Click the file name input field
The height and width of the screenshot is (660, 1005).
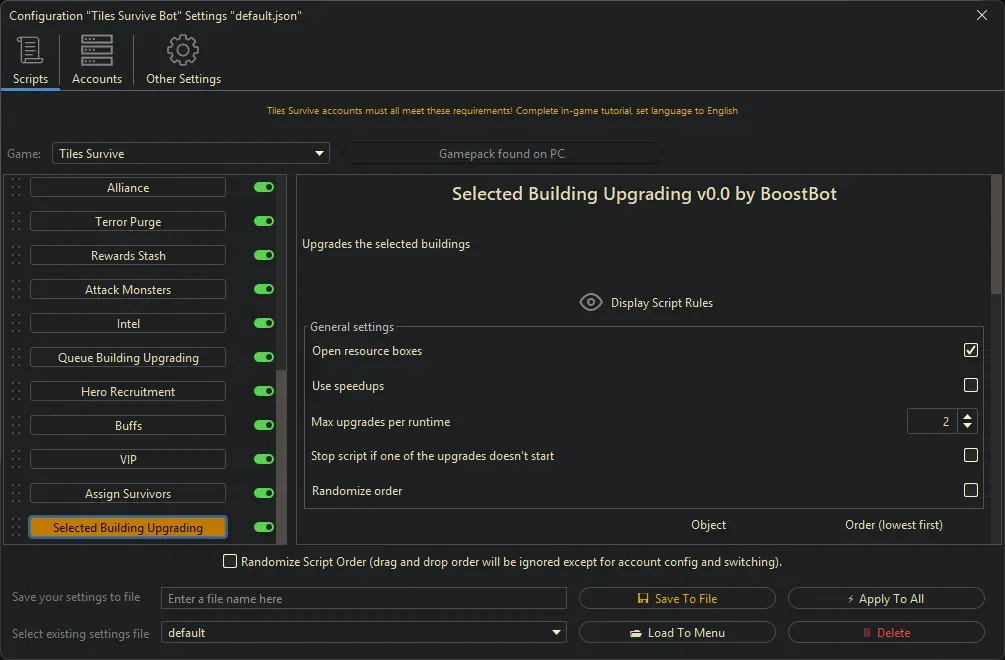[x=364, y=599]
